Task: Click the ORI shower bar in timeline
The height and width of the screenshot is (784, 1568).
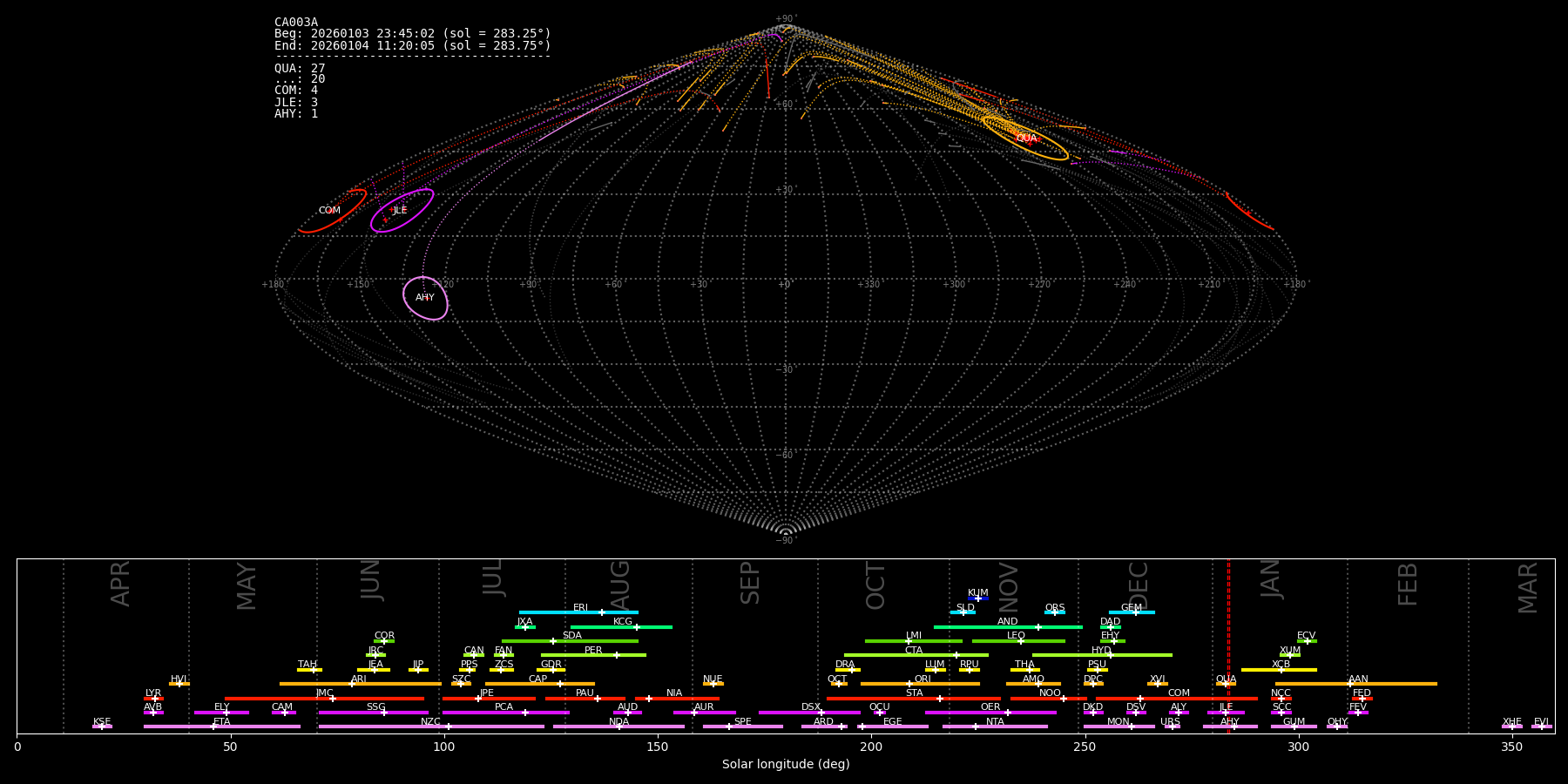Action: pos(920,684)
